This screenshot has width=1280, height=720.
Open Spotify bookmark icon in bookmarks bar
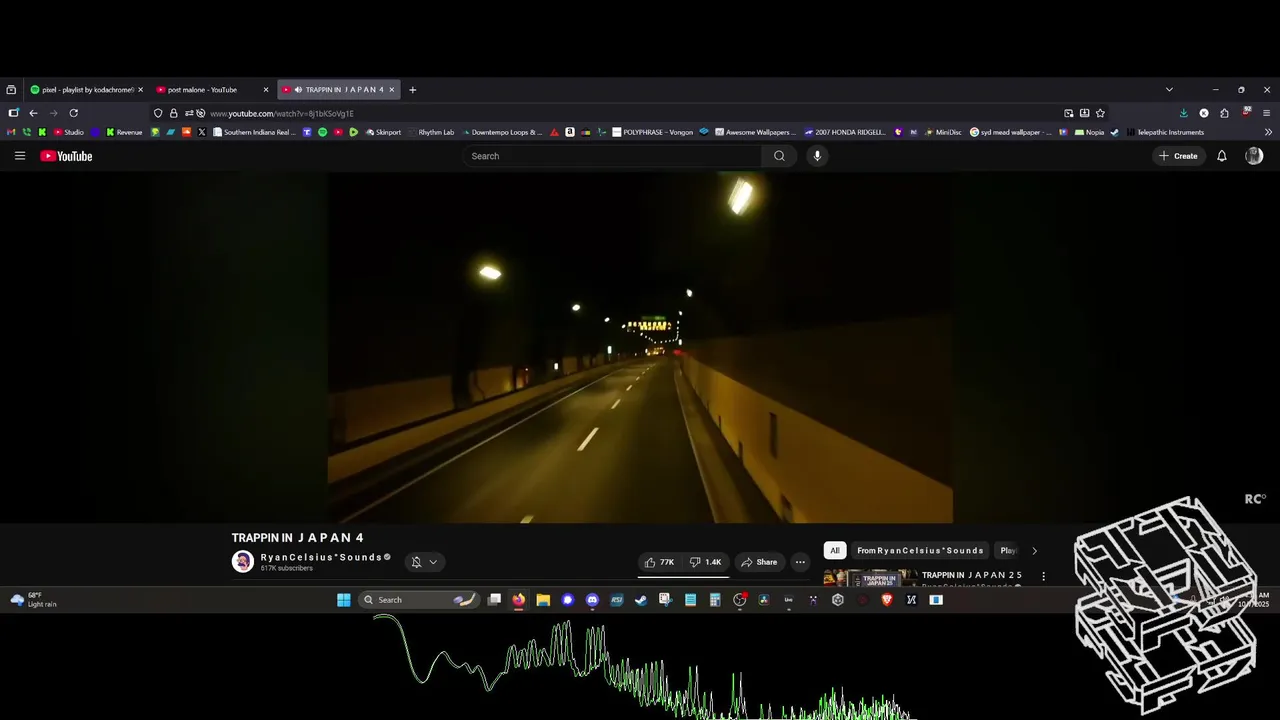(322, 132)
